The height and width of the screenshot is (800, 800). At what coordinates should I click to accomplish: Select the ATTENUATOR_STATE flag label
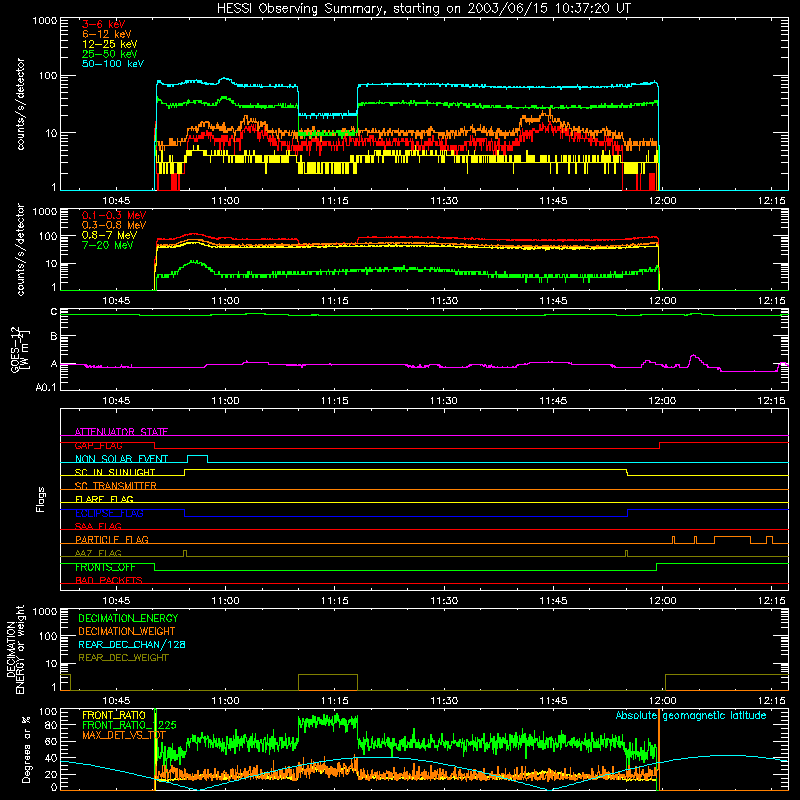[x=121, y=432]
